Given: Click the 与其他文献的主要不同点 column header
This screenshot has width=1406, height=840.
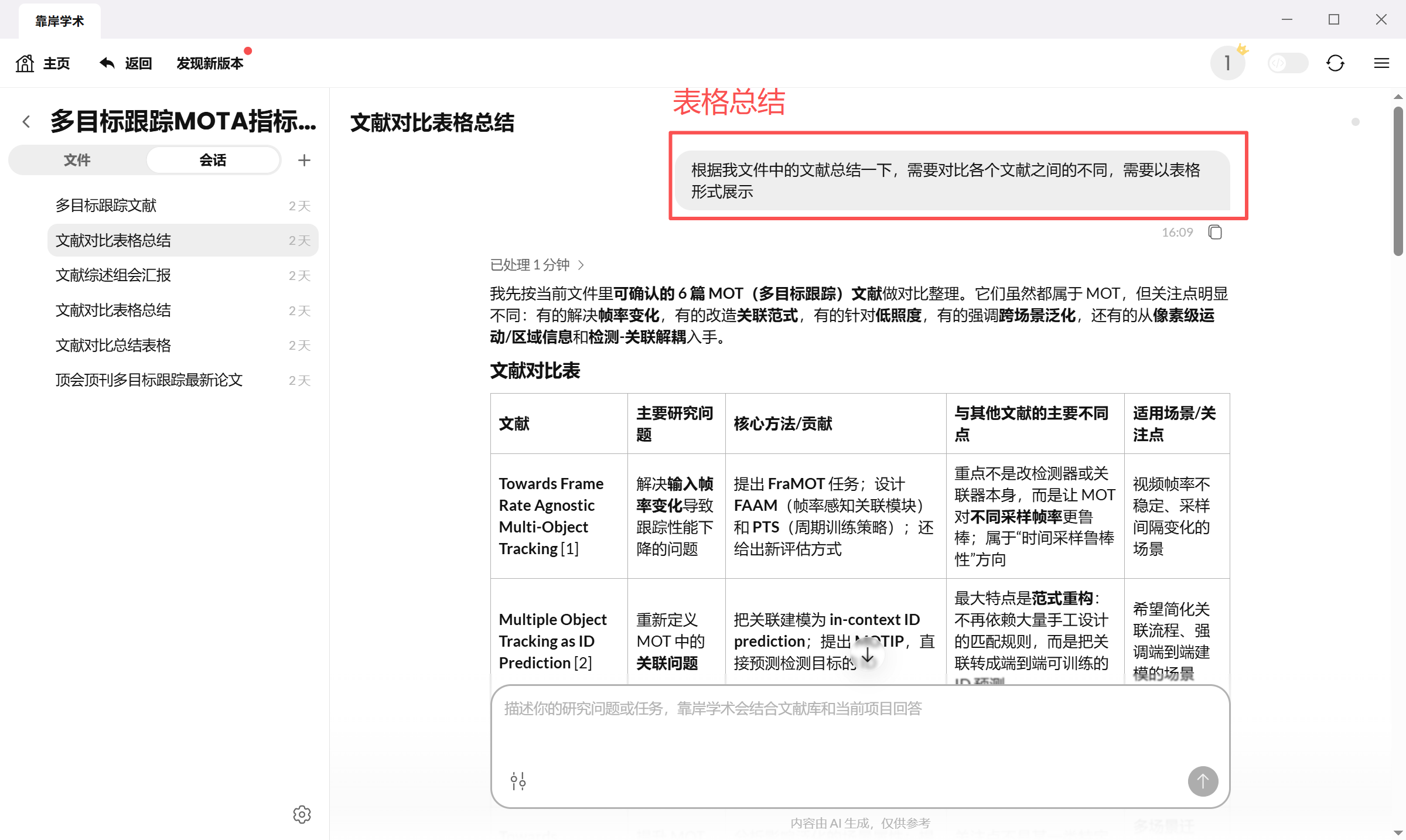Looking at the screenshot, I should 1035,424.
